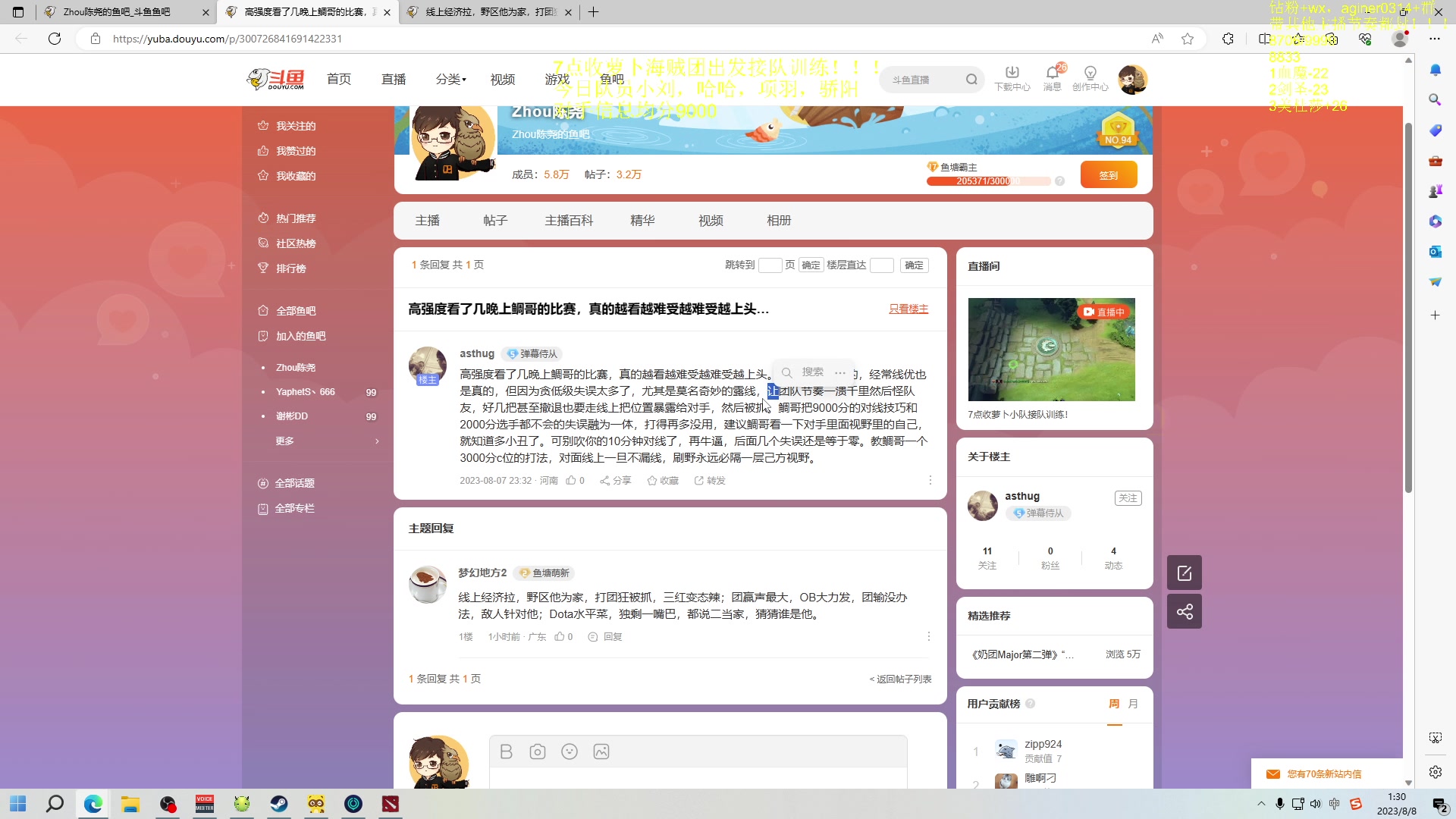1456x819 pixels.
Task: Open the 创作中心 lightbulb icon
Action: coord(1090,78)
